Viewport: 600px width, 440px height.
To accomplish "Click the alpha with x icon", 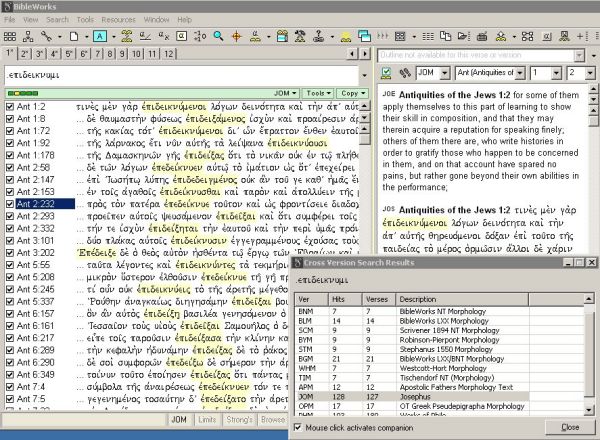I will tap(164, 36).
